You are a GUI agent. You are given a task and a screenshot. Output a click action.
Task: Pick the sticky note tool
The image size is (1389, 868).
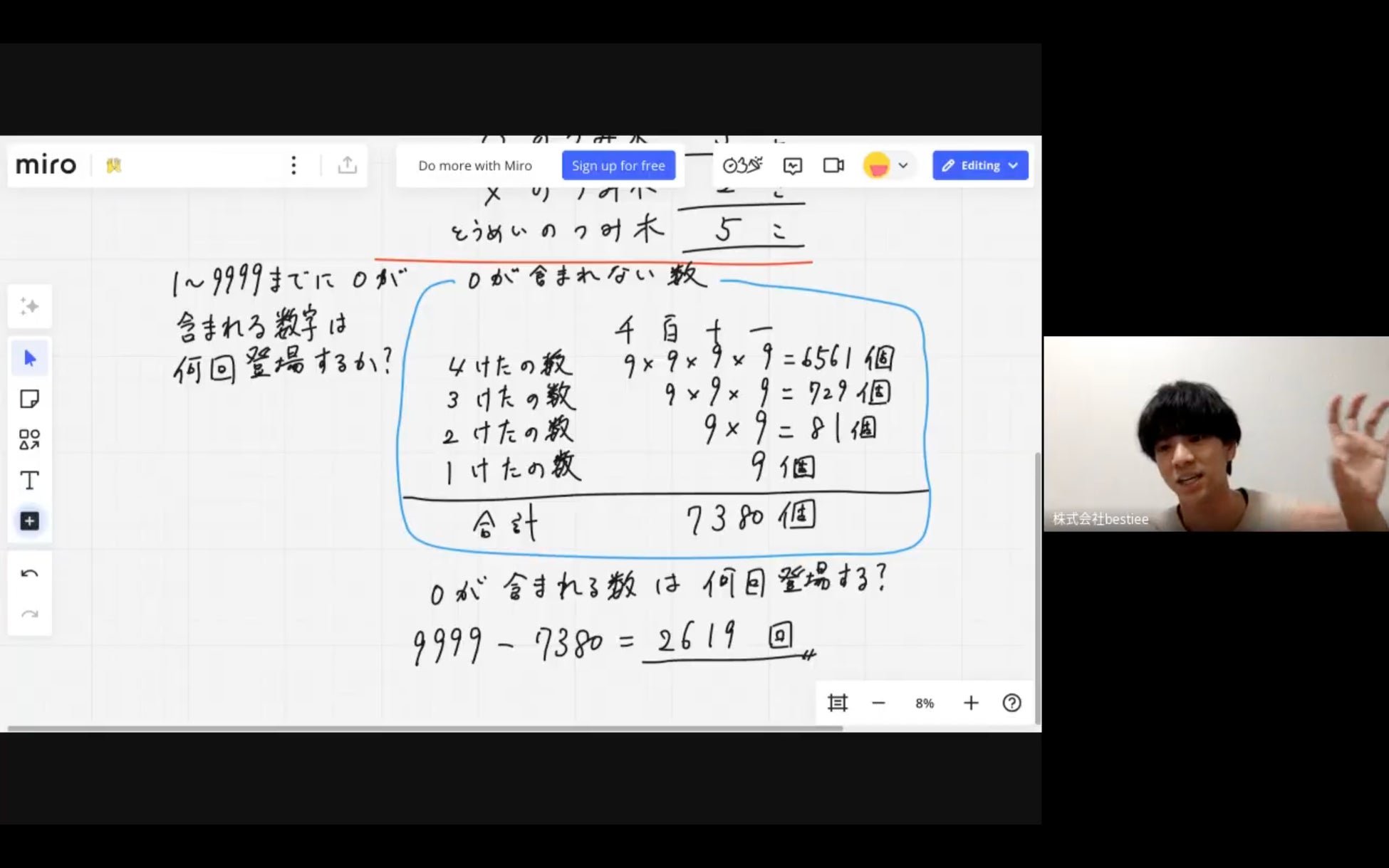[29, 399]
